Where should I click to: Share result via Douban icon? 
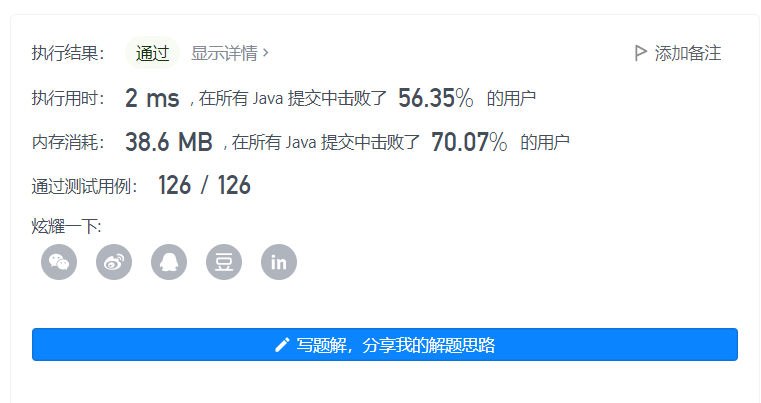pos(224,262)
